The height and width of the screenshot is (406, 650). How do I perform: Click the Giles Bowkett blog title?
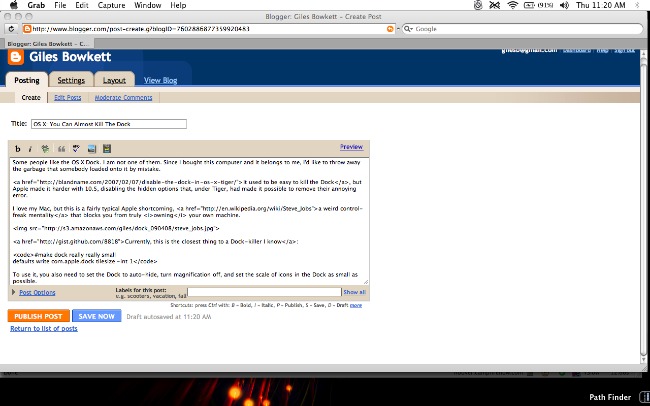pos(70,57)
